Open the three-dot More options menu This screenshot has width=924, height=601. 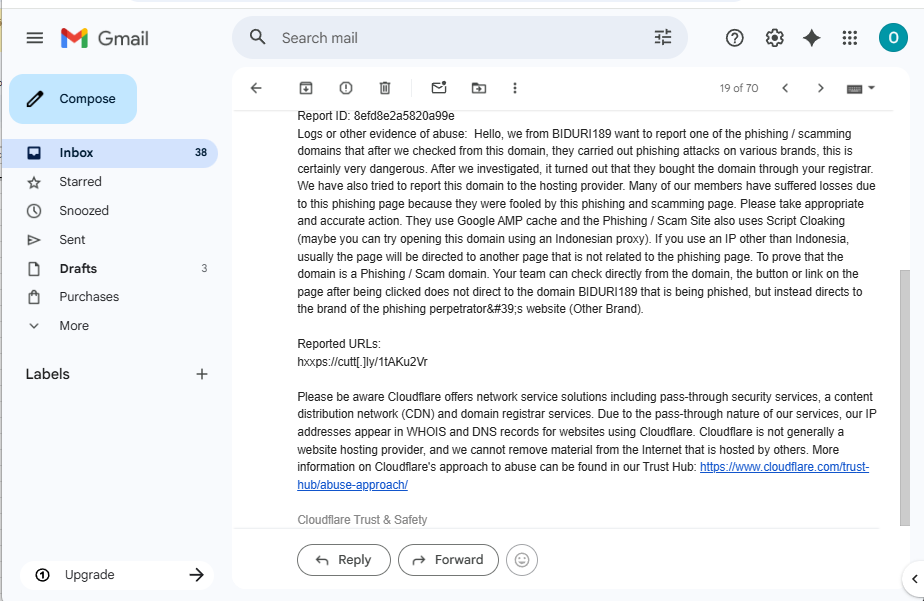pos(515,88)
